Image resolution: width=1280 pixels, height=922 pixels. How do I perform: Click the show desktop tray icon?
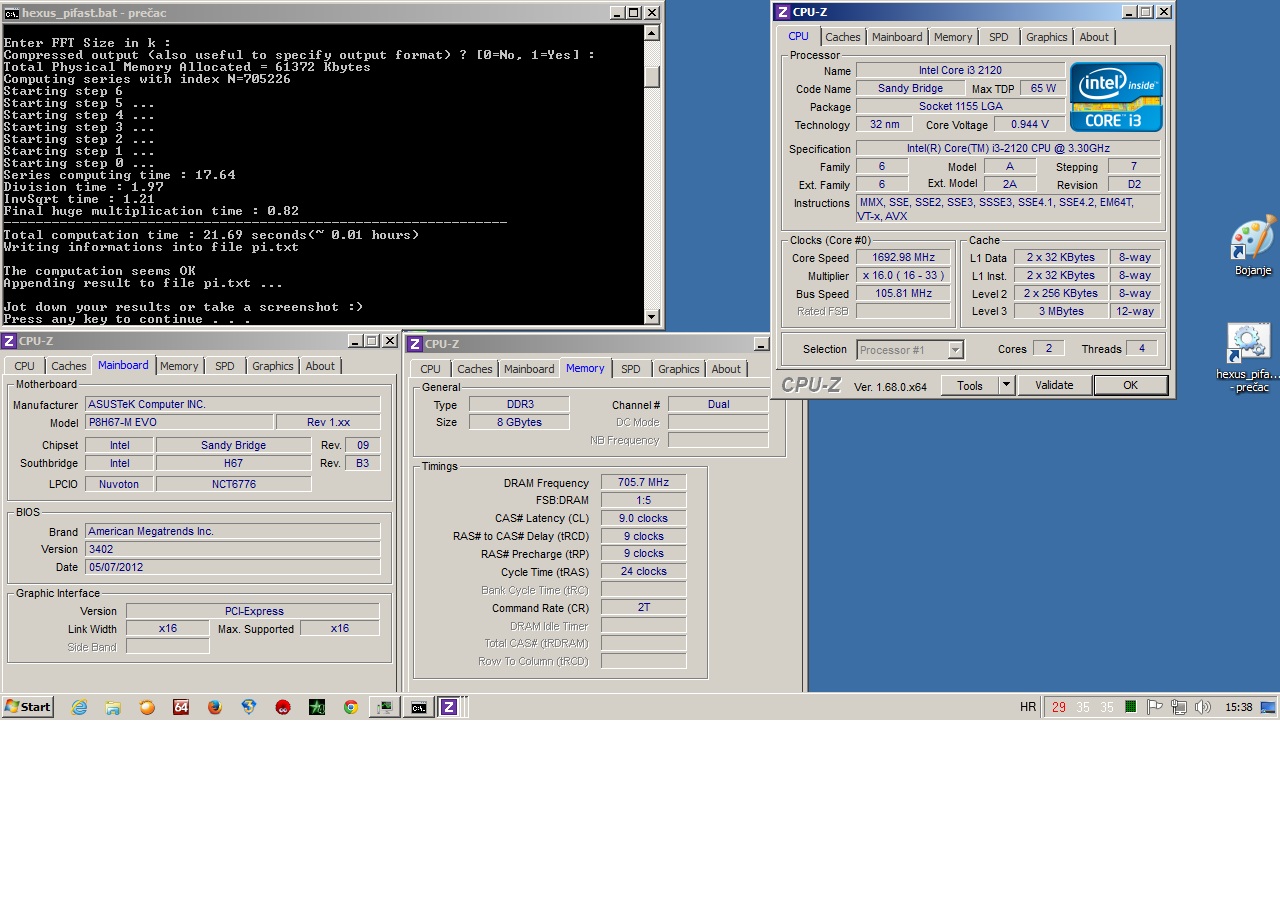pos(1268,707)
